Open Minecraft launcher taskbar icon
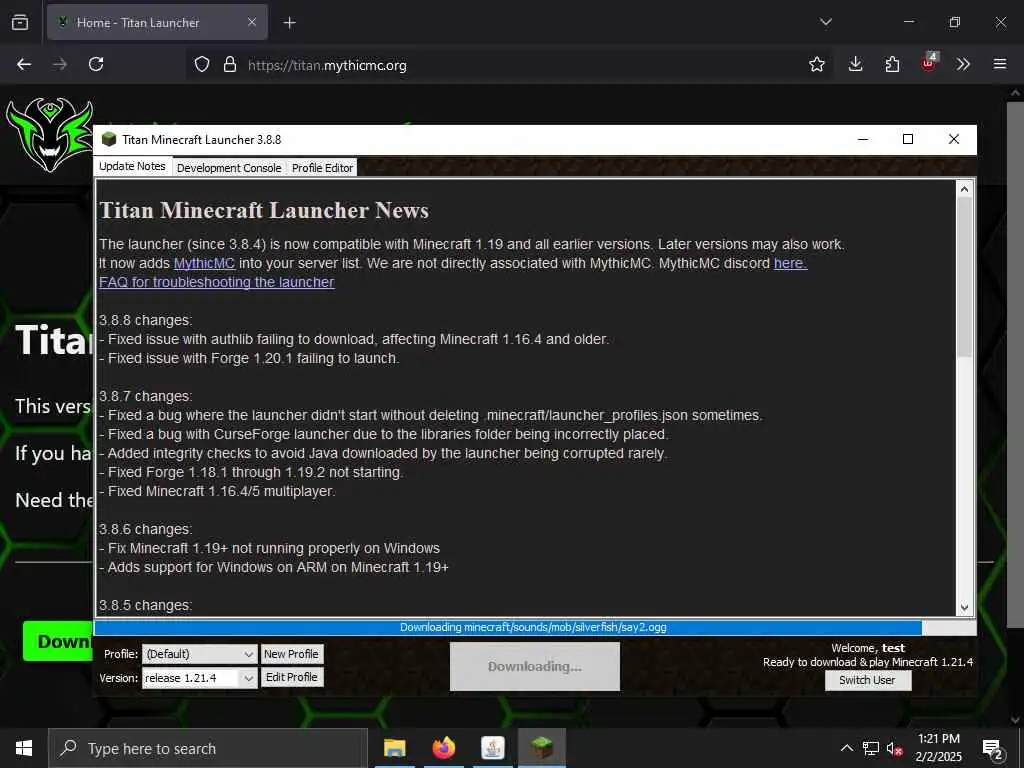The height and width of the screenshot is (768, 1024). tap(542, 748)
